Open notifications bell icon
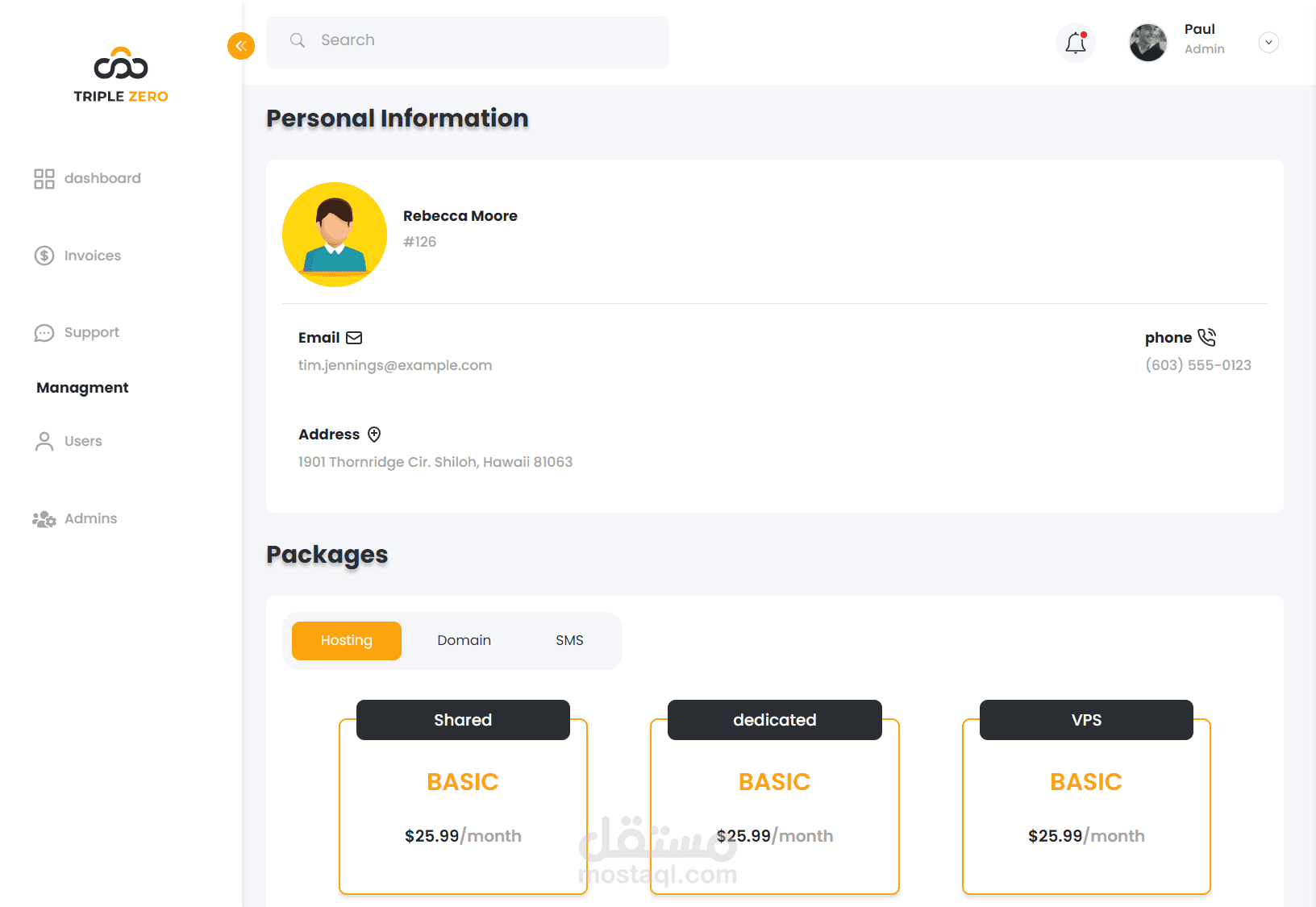This screenshot has height=907, width=1316. 1076,43
